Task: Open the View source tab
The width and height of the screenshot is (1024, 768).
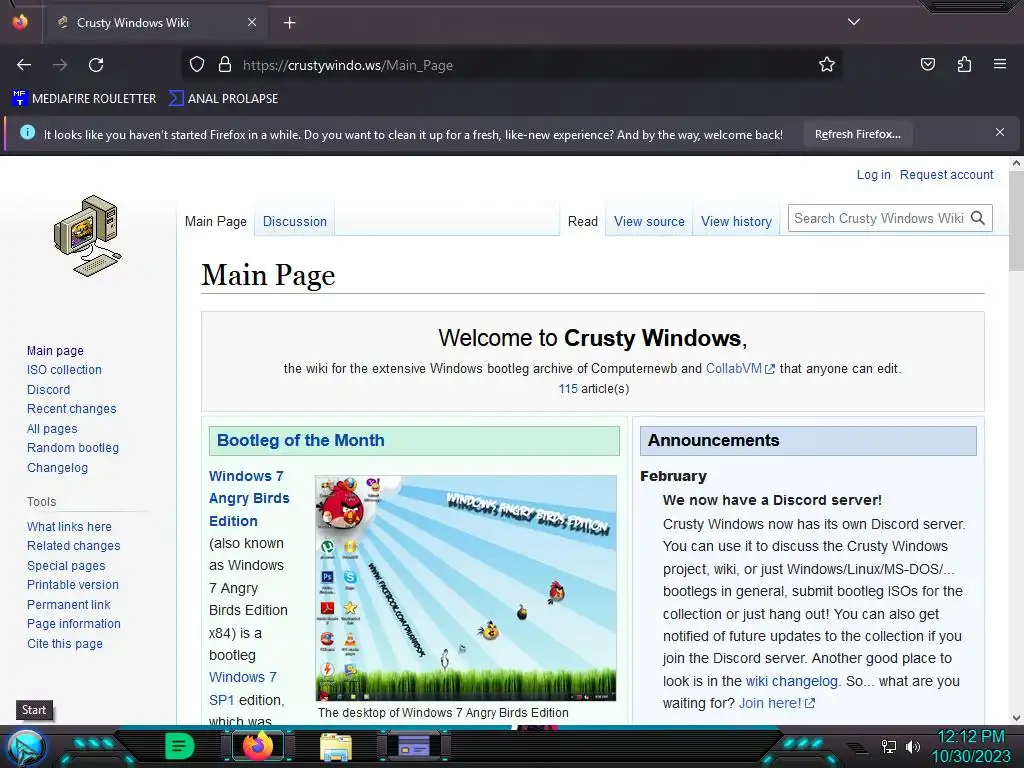Action: (x=649, y=221)
